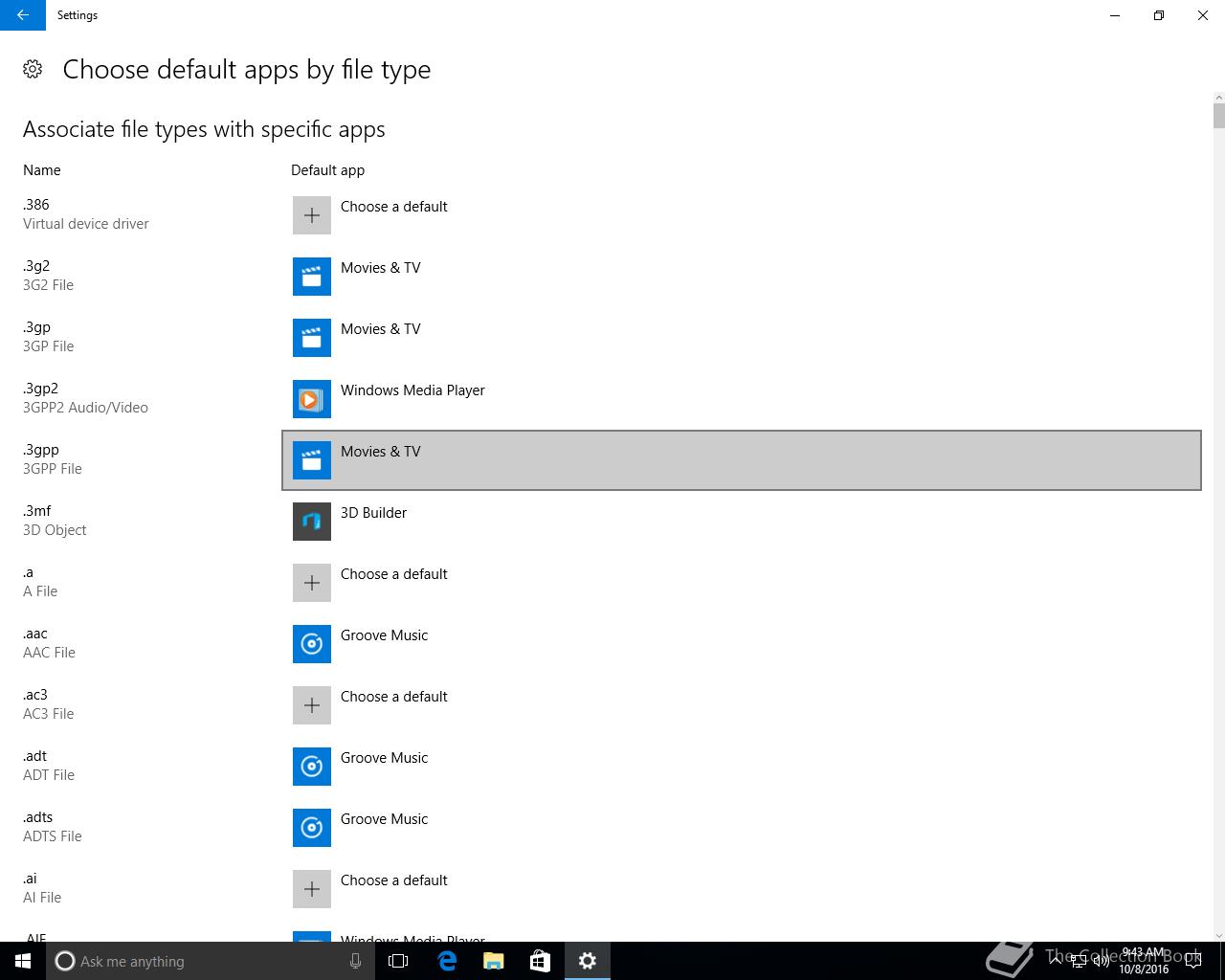Change 'Movies & TV' default for .3gp
This screenshot has height=980, width=1225.
[x=380, y=329]
